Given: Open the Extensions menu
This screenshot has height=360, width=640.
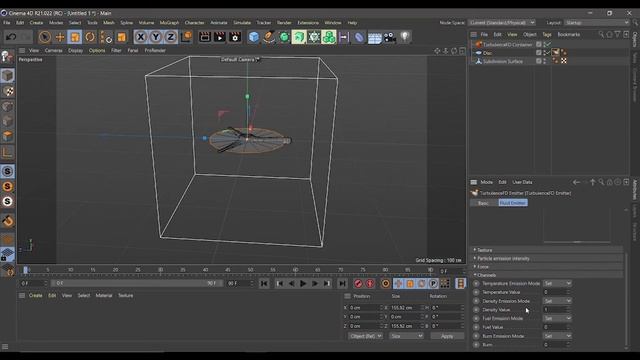Looking at the screenshot, I should [x=308, y=22].
